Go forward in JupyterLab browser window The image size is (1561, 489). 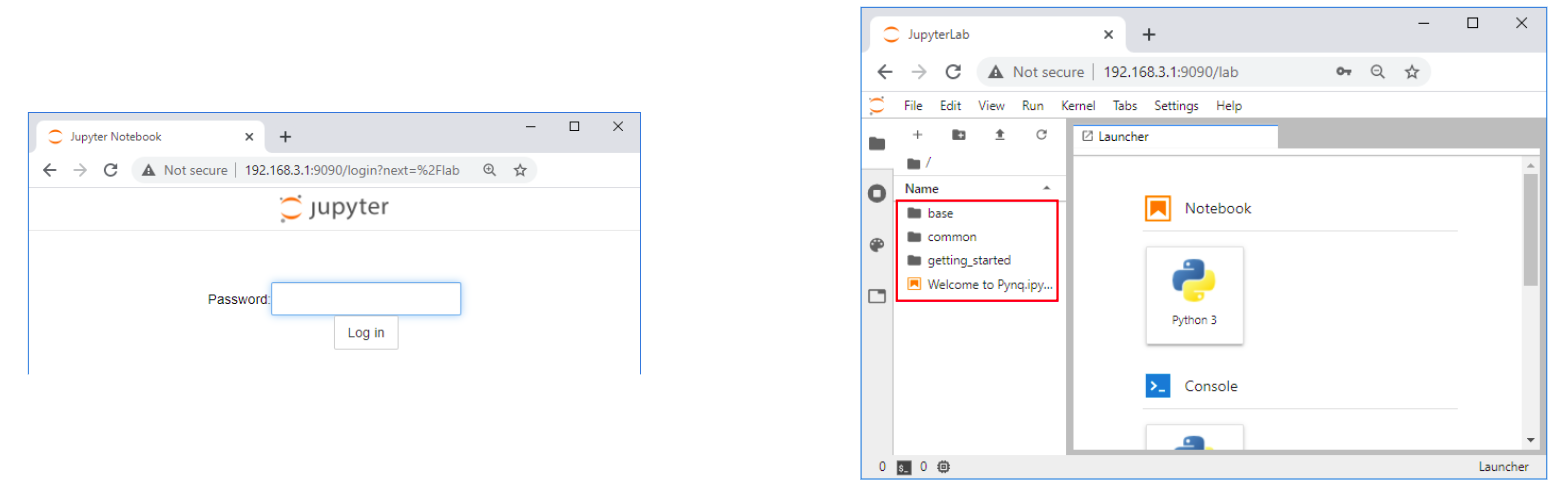[x=919, y=72]
